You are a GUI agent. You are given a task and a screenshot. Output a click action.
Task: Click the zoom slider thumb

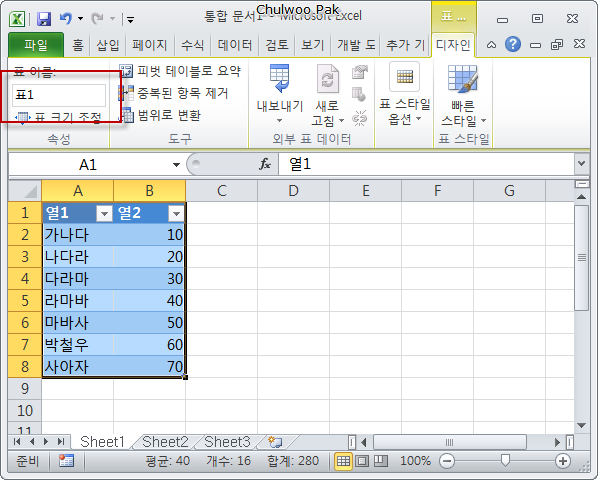coord(505,461)
